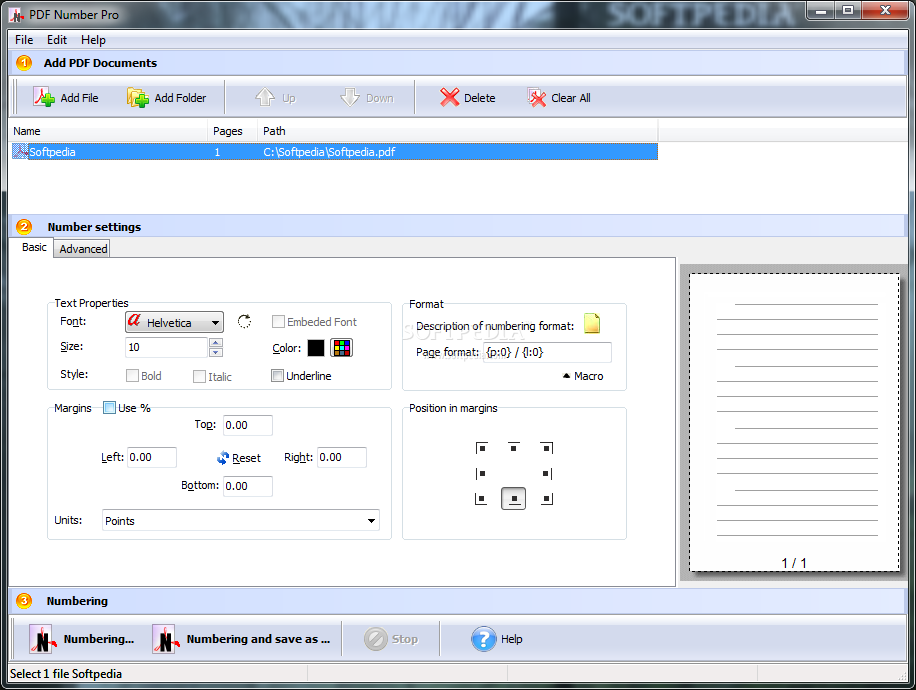This screenshot has width=916, height=690.
Task: Clear all files from the list
Action: click(x=536, y=98)
